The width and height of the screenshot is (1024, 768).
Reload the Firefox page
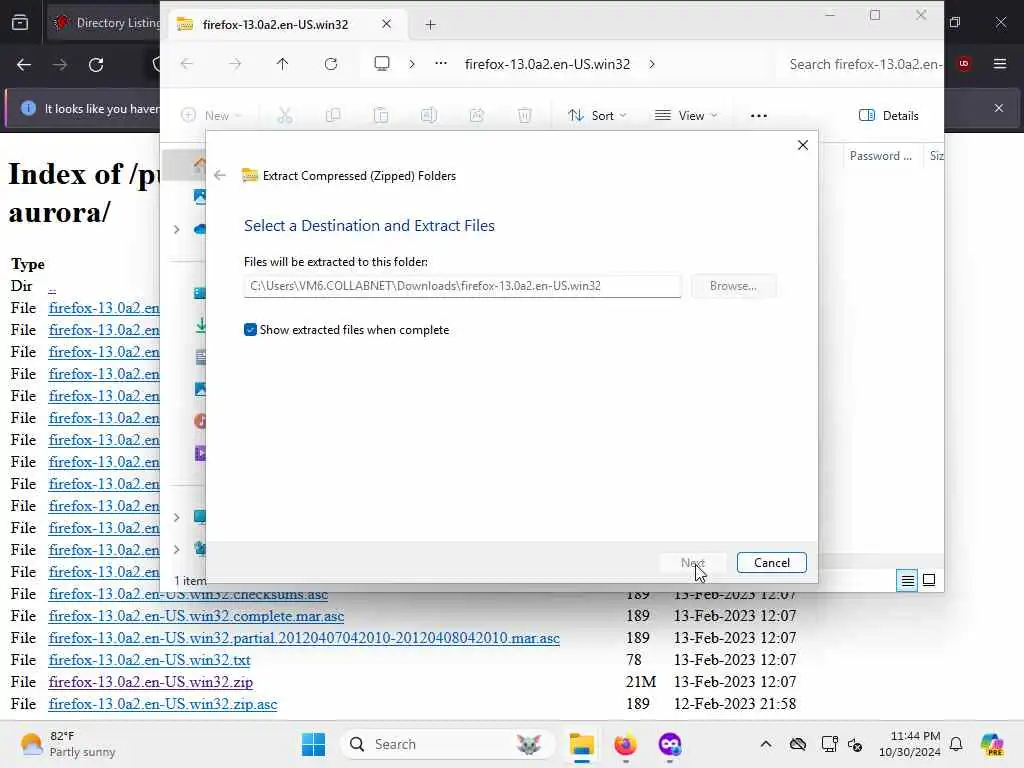point(96,65)
